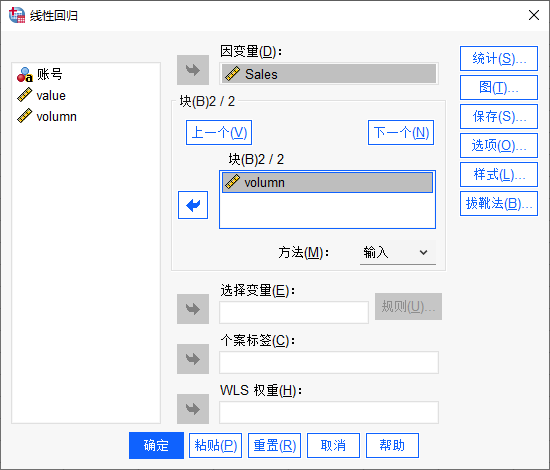Click the arrow button beside WLS 权重 field
The height and width of the screenshot is (470, 550).
pos(193,409)
